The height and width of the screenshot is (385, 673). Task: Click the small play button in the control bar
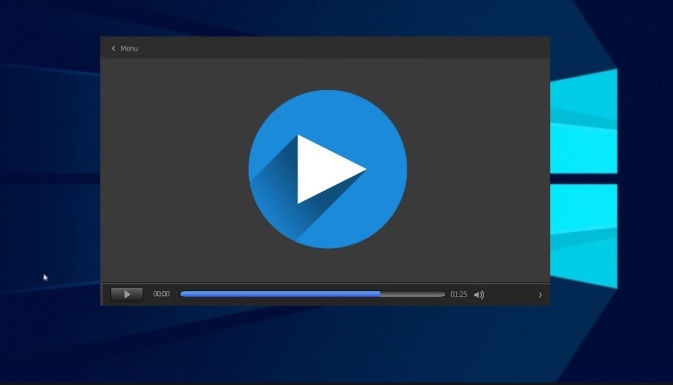[x=127, y=294]
